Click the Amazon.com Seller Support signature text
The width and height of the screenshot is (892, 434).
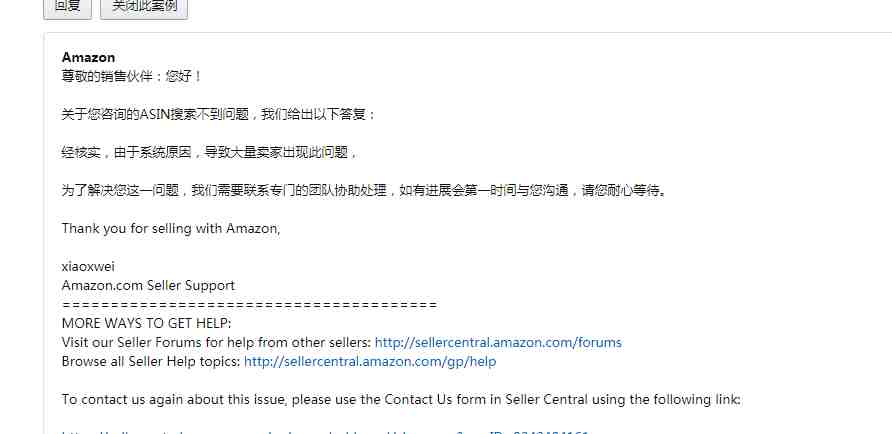tap(148, 286)
